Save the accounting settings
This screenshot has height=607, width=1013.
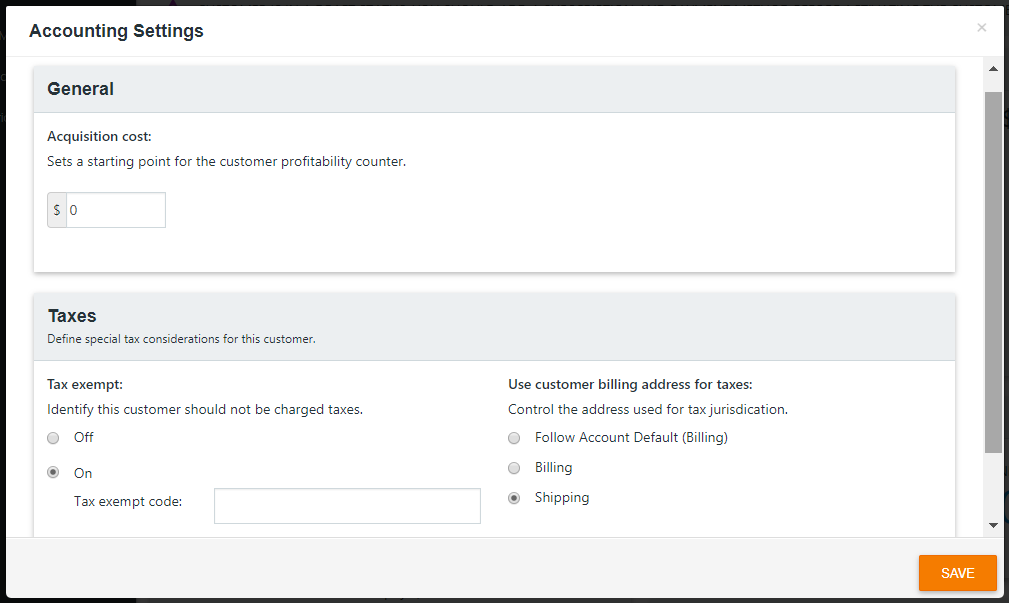[x=957, y=573]
